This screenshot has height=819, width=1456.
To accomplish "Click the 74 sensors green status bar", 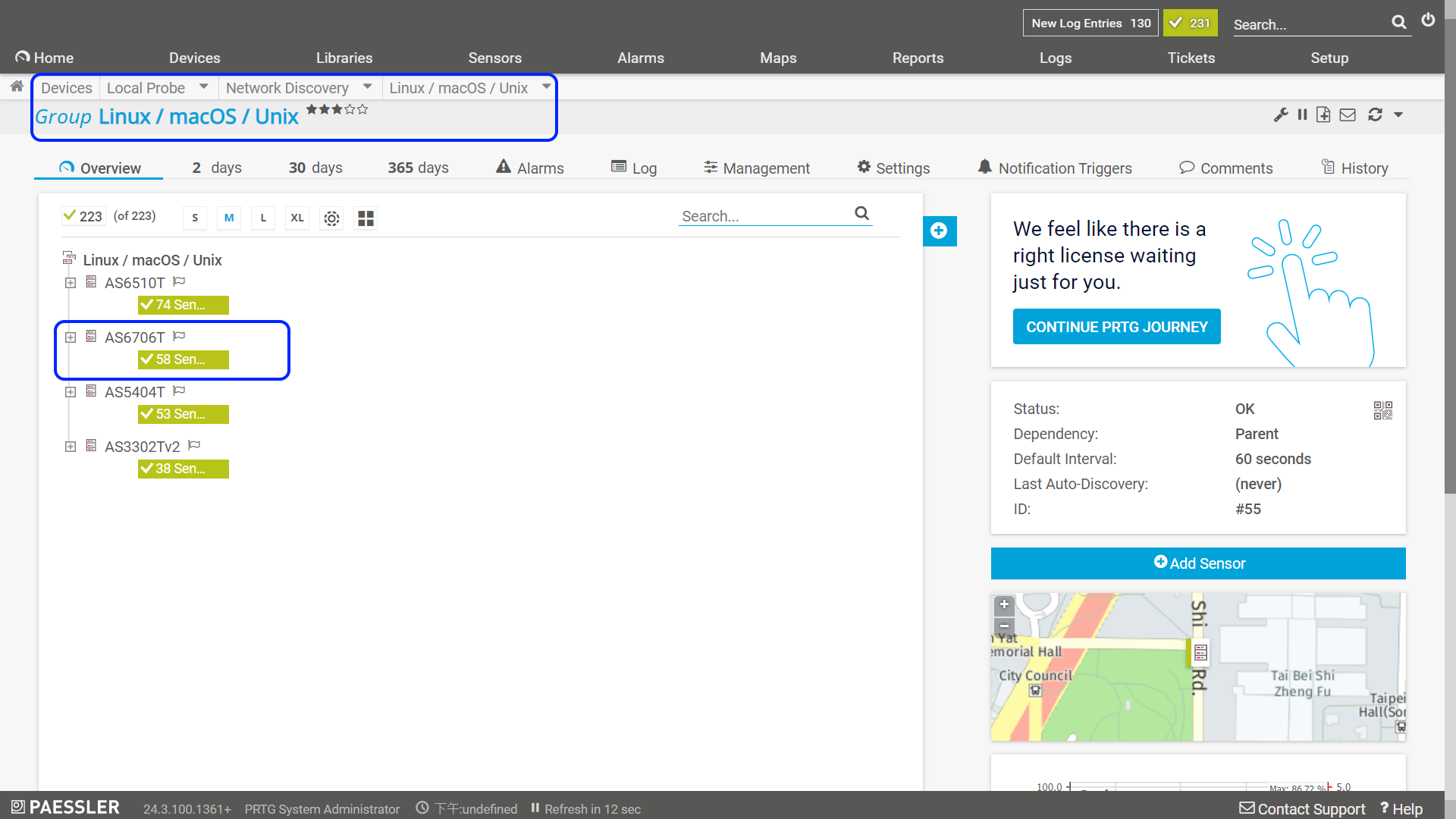I will tap(184, 305).
